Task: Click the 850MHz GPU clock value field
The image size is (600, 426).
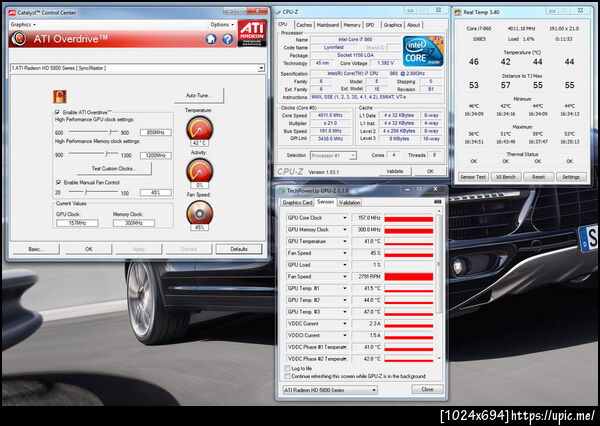Action: [x=156, y=132]
